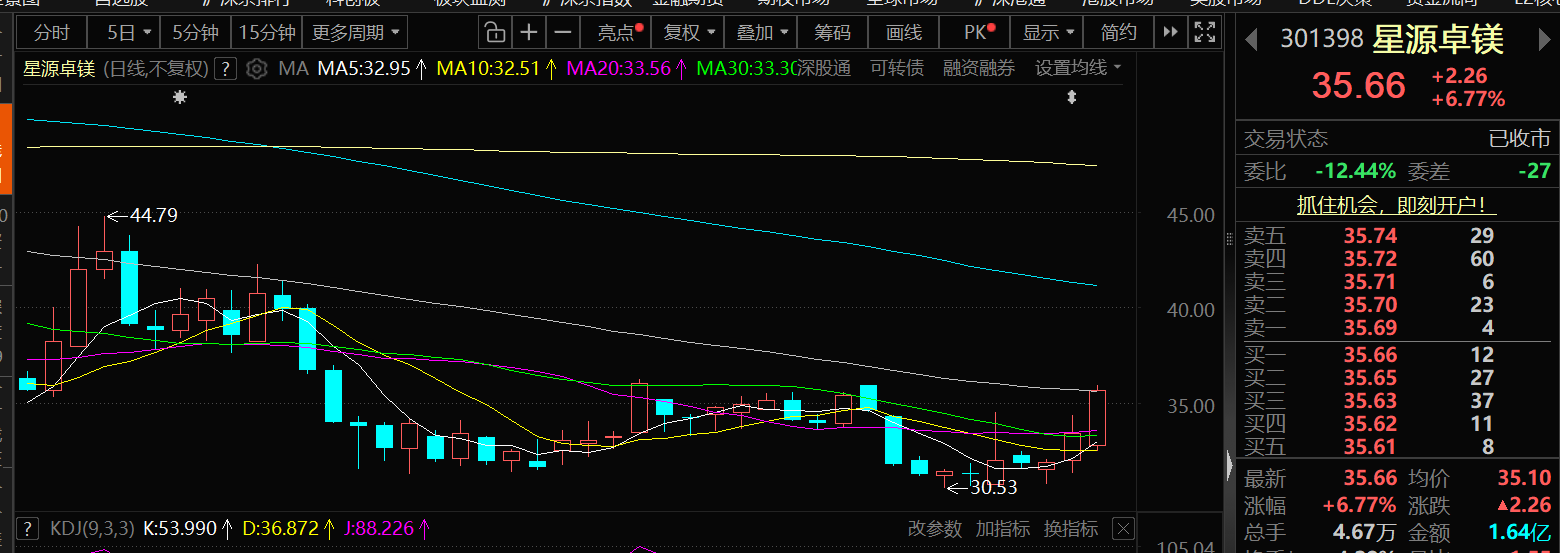Click 抓住机会,即刻开户 link

click(x=1397, y=205)
